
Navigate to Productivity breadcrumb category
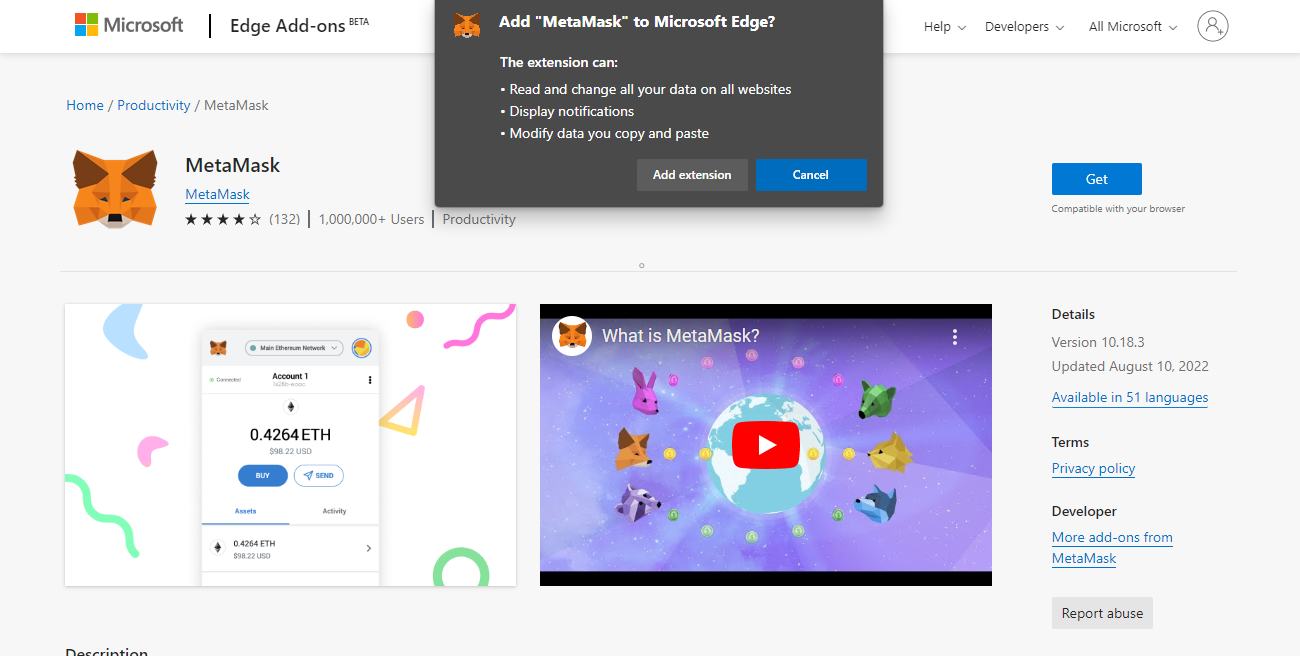click(x=153, y=105)
